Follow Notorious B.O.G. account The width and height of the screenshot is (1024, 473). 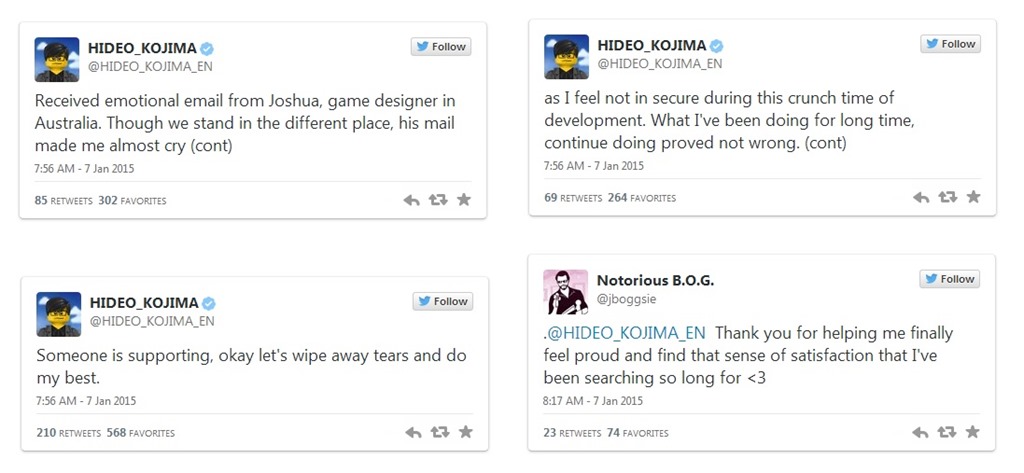tap(950, 279)
